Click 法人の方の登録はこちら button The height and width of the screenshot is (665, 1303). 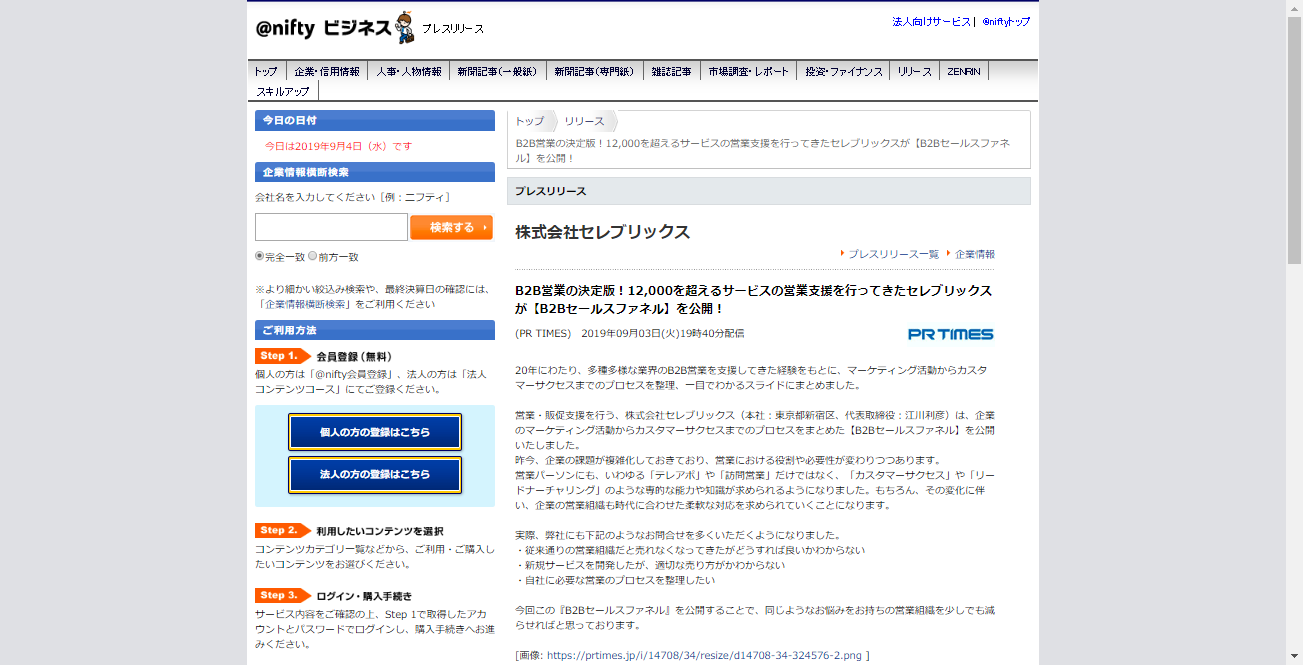375,475
